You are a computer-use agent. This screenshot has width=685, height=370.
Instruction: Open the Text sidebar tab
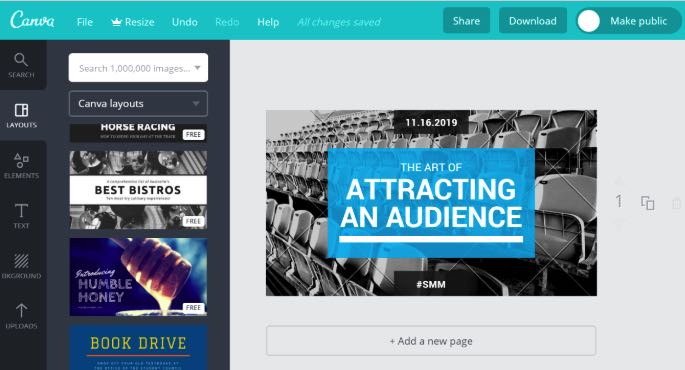[21, 216]
